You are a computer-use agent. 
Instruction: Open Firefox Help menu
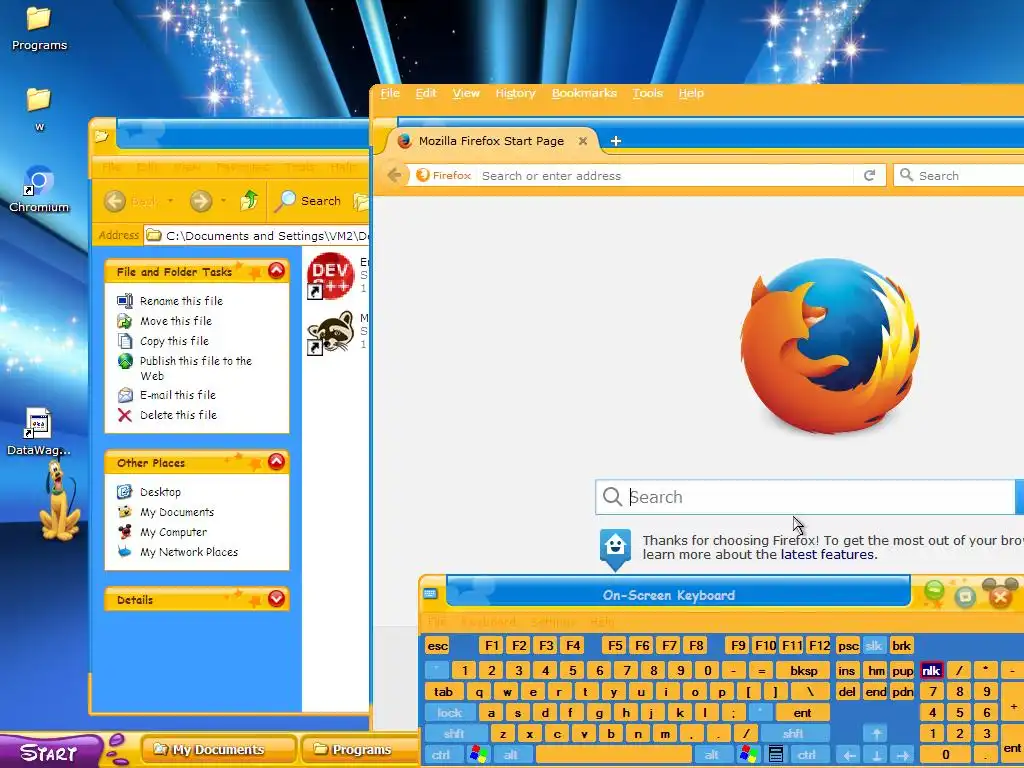click(691, 93)
